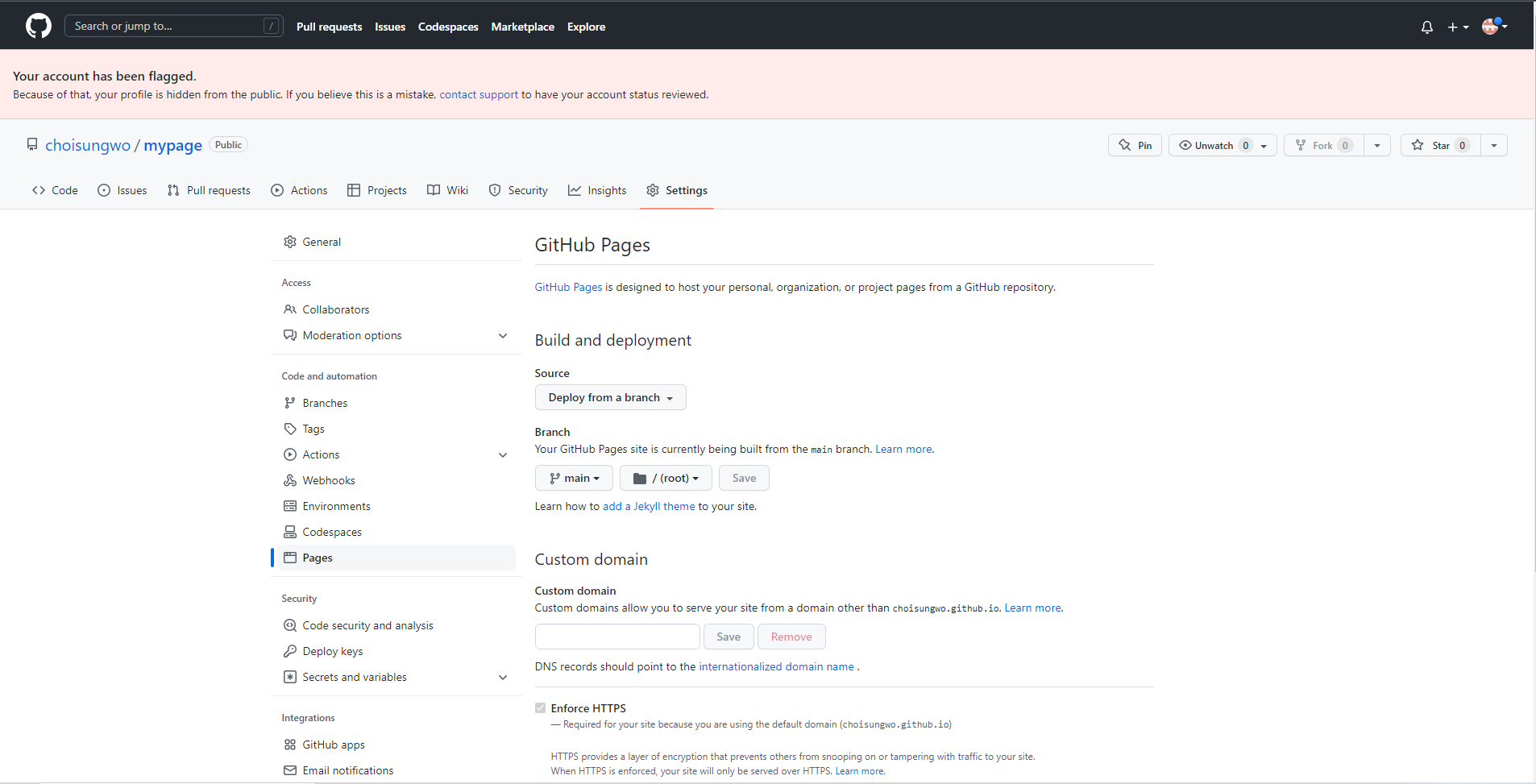Click the custom domain text field

(617, 637)
